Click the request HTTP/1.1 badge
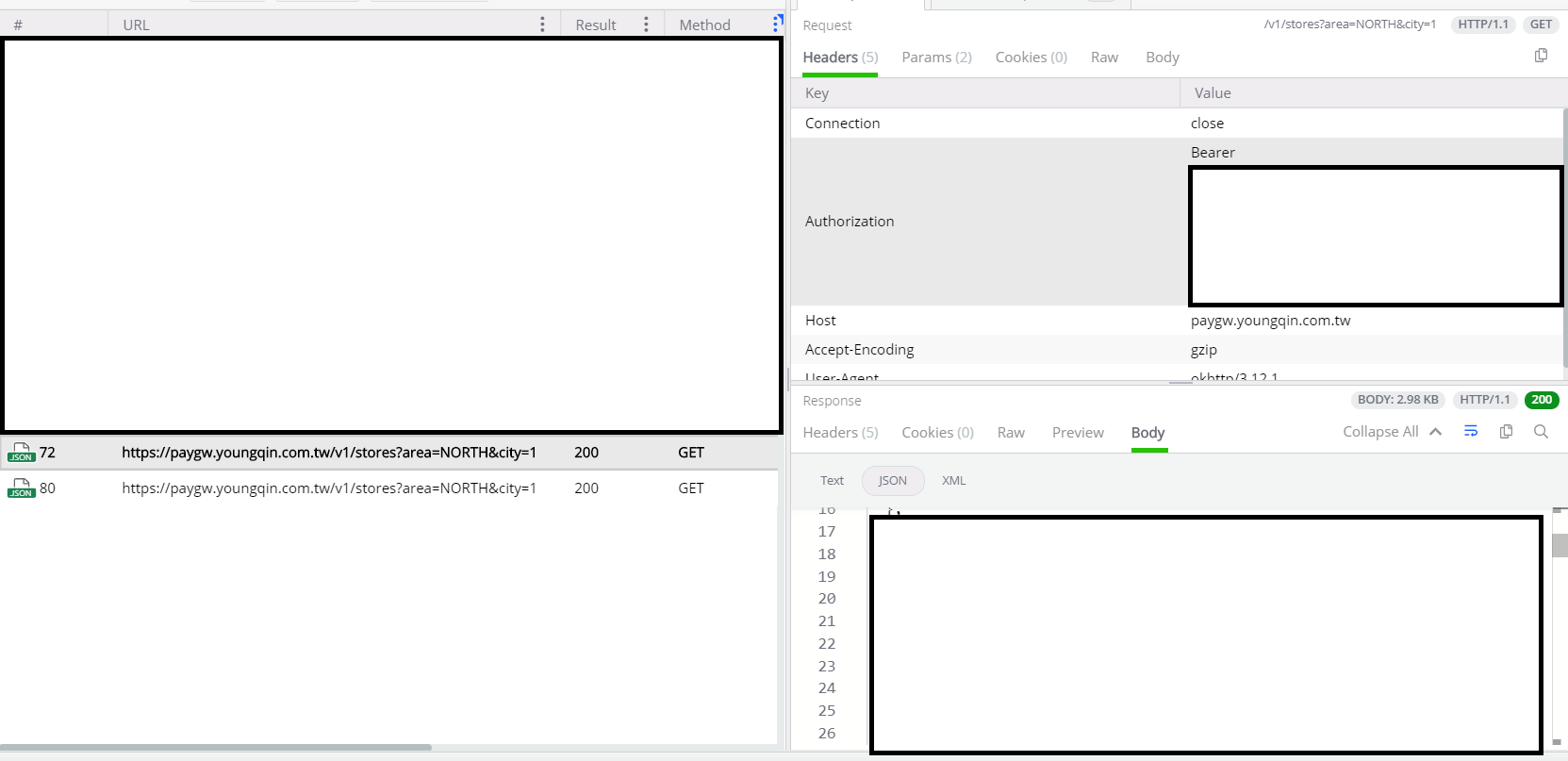 point(1483,25)
